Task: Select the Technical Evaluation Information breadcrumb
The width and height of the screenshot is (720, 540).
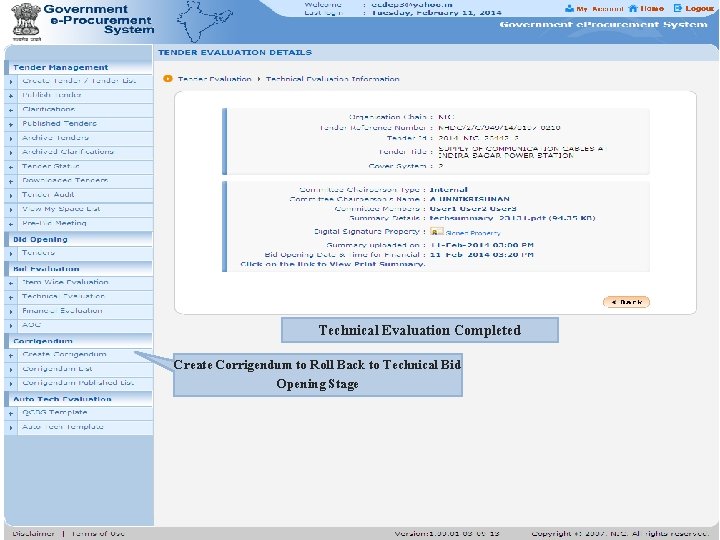Action: click(x=332, y=79)
